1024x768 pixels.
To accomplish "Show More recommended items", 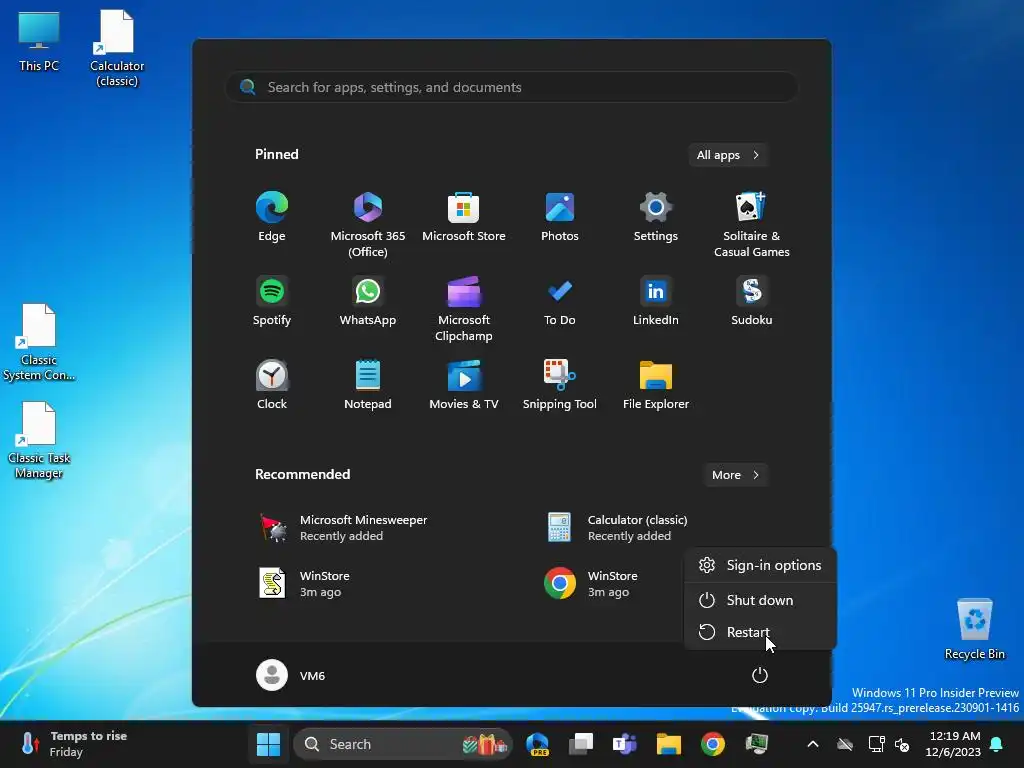I will (x=735, y=475).
